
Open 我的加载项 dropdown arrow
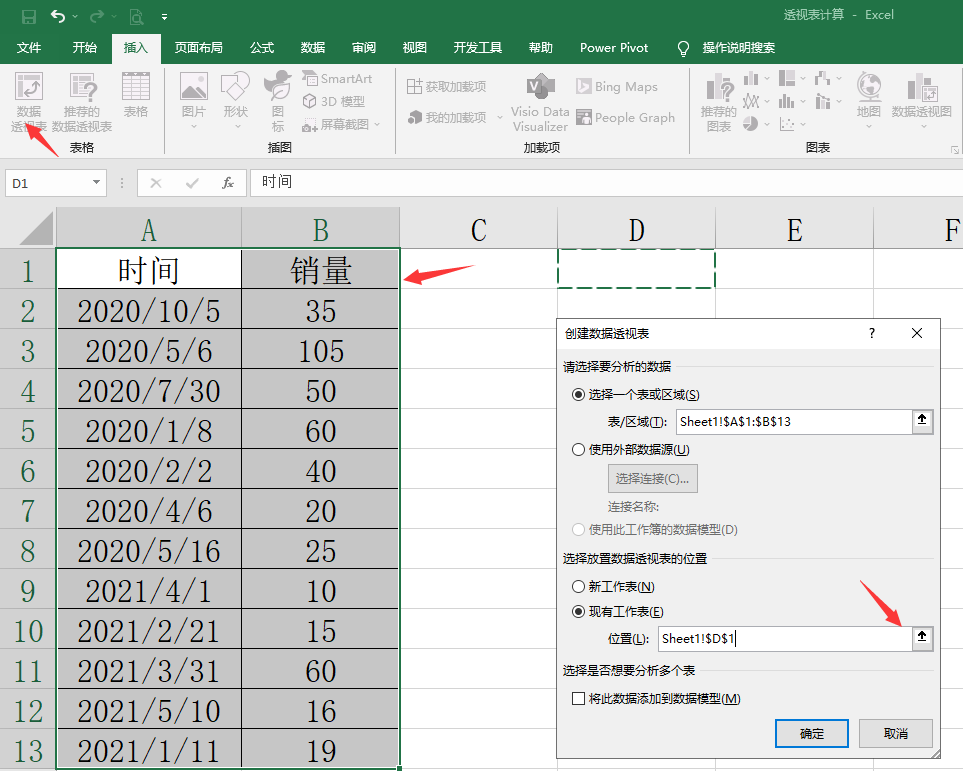click(500, 117)
